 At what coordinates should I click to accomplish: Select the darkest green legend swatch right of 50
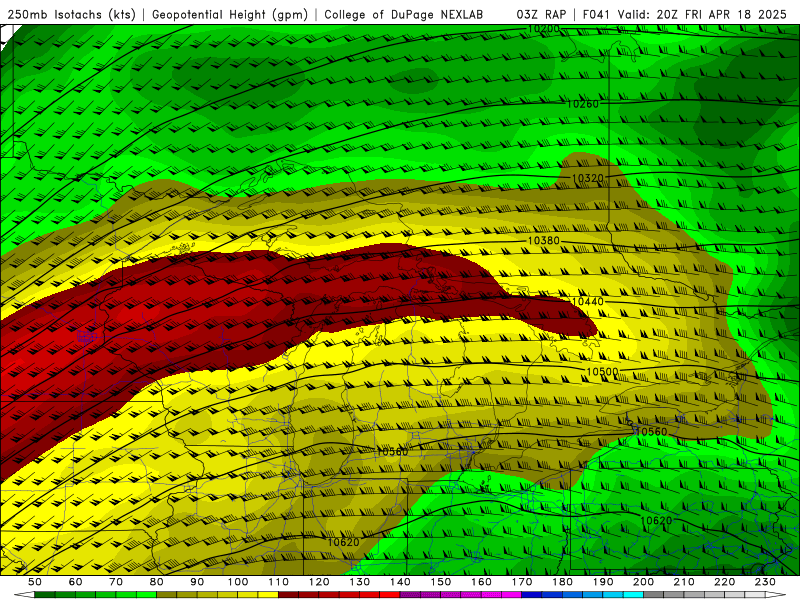click(45, 595)
